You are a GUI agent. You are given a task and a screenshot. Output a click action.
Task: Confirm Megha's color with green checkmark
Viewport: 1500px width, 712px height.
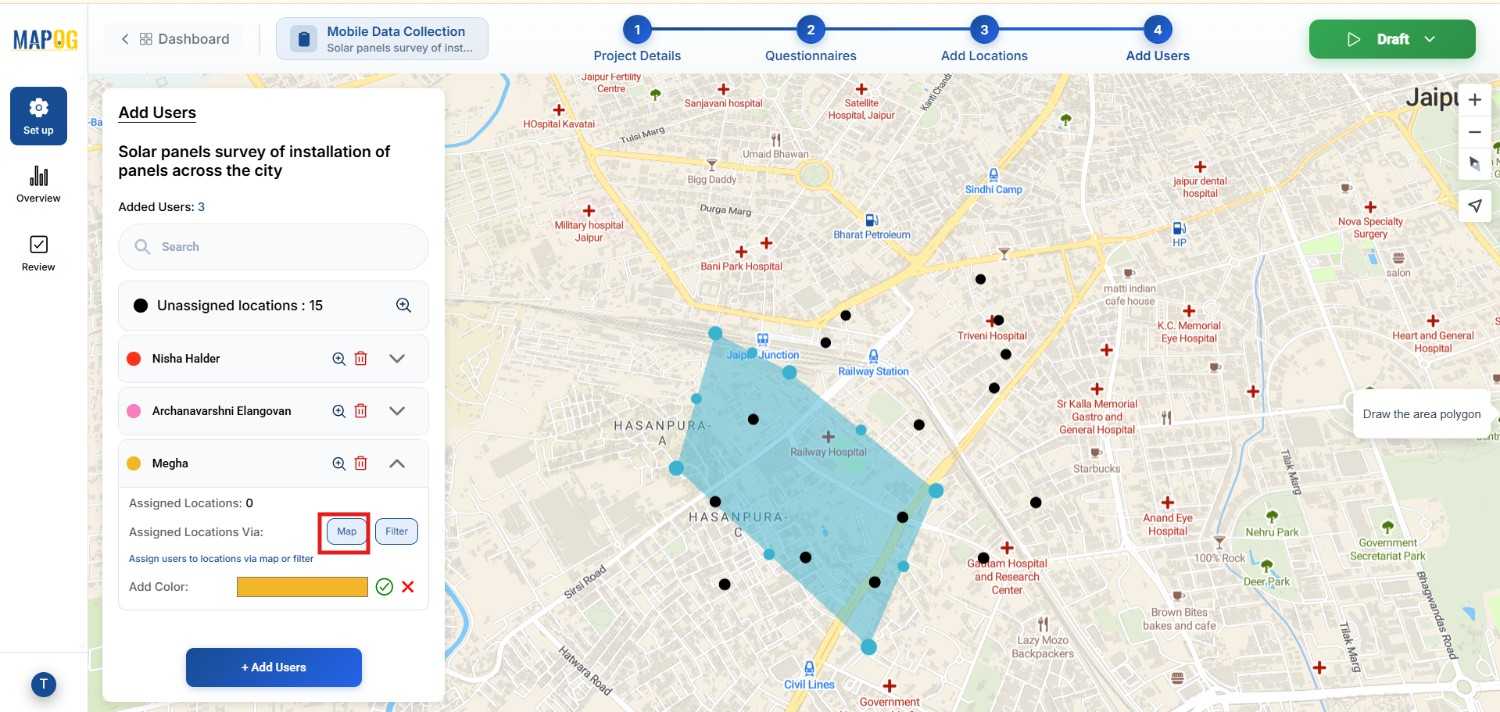click(384, 587)
